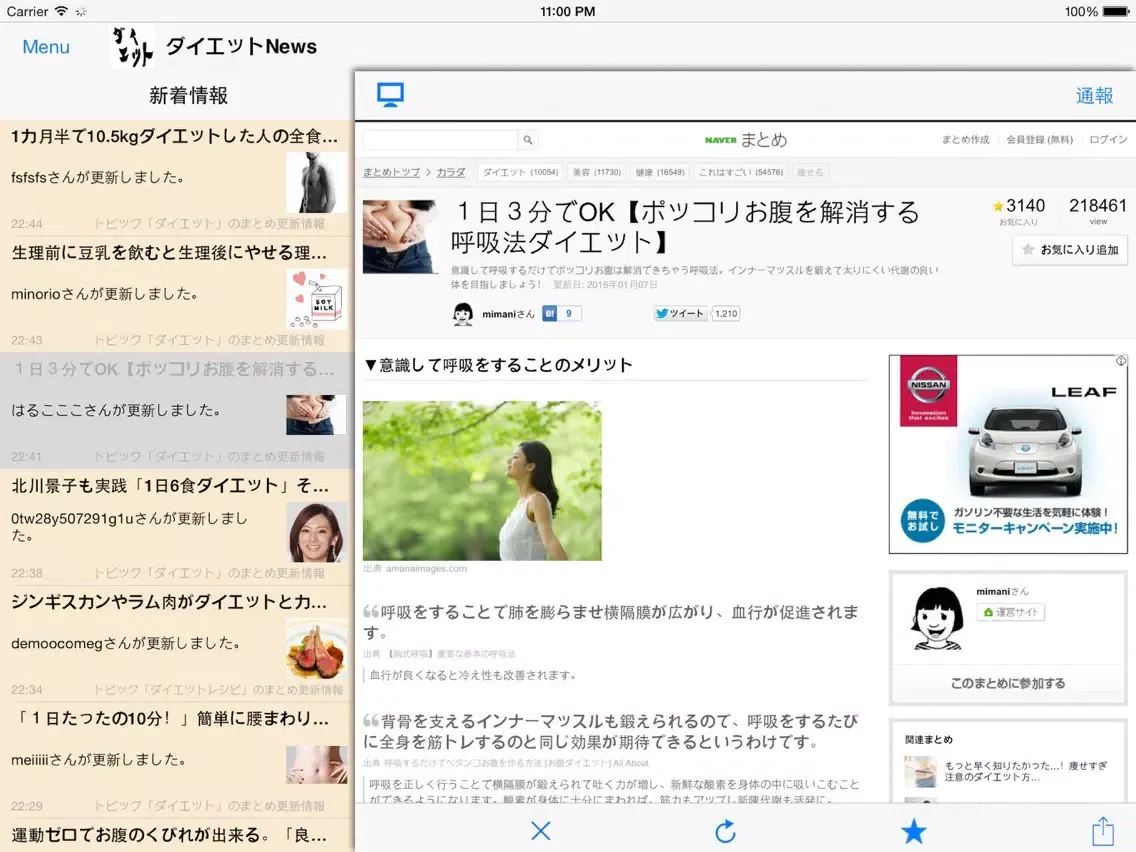Tap the star favorite icon
The width and height of the screenshot is (1136, 852).
[x=913, y=830]
